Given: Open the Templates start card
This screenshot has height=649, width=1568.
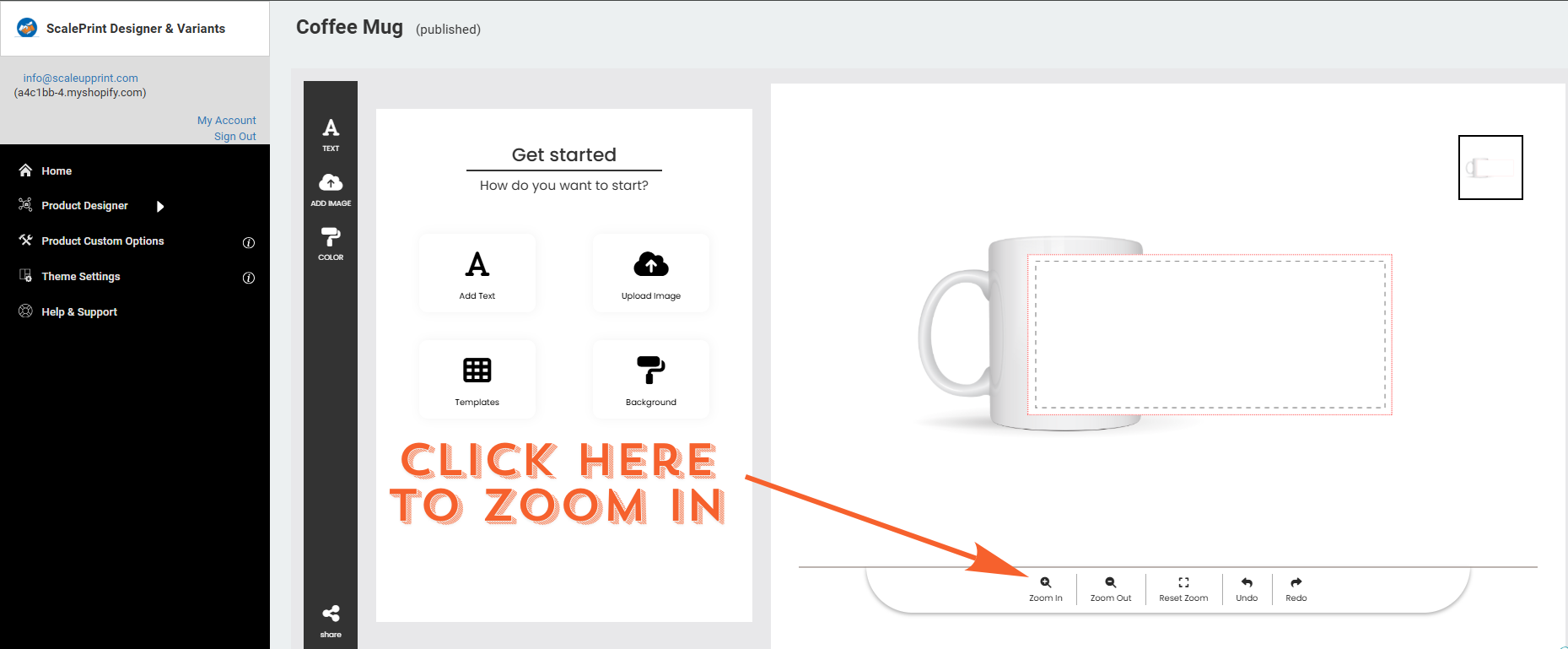Looking at the screenshot, I should [x=477, y=380].
